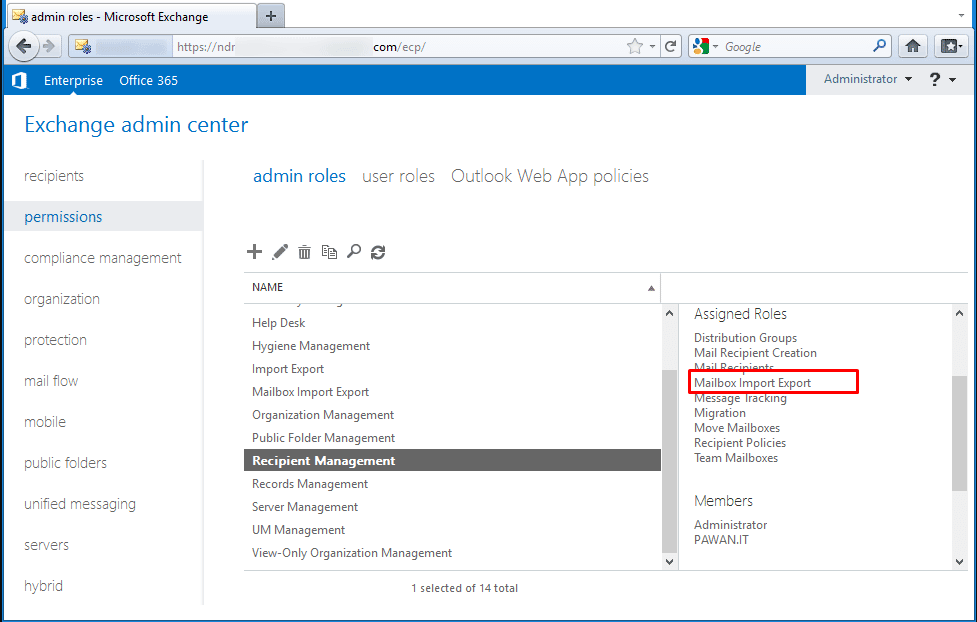Switch to the user roles tab
Viewport: 977px width, 622px height.
click(398, 176)
